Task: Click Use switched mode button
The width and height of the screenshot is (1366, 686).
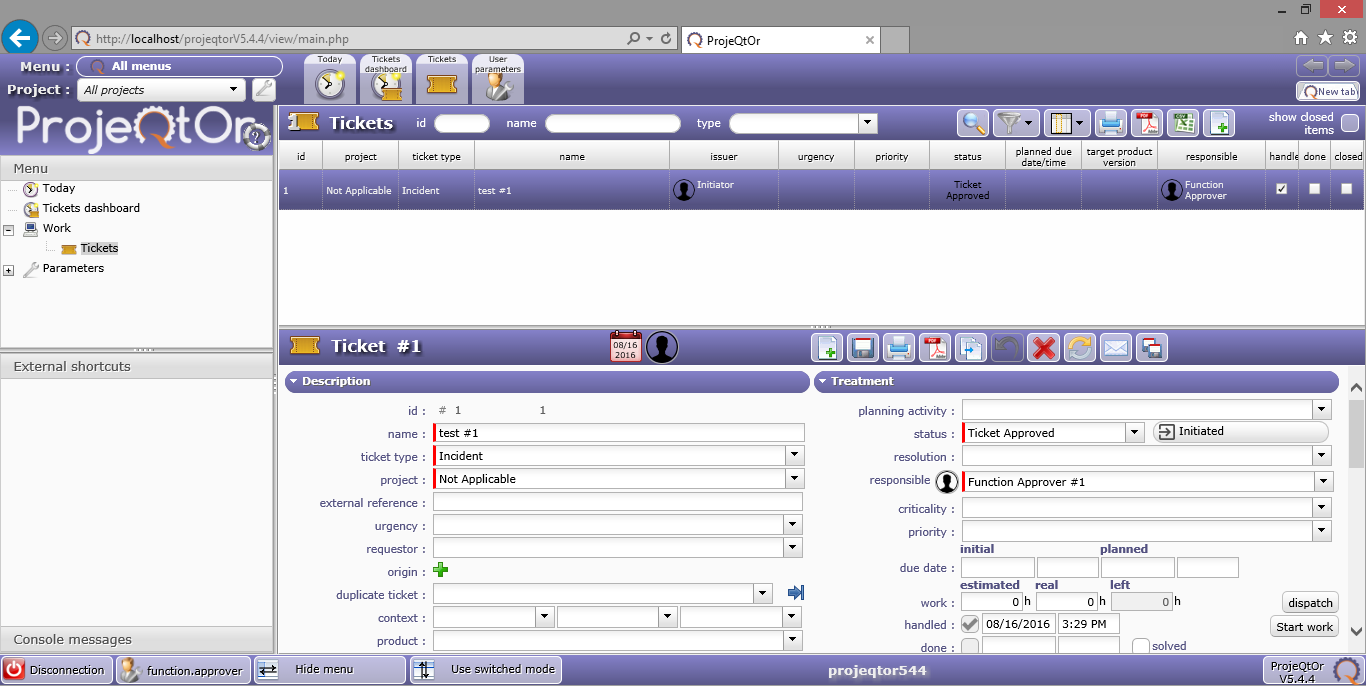Action: point(486,669)
